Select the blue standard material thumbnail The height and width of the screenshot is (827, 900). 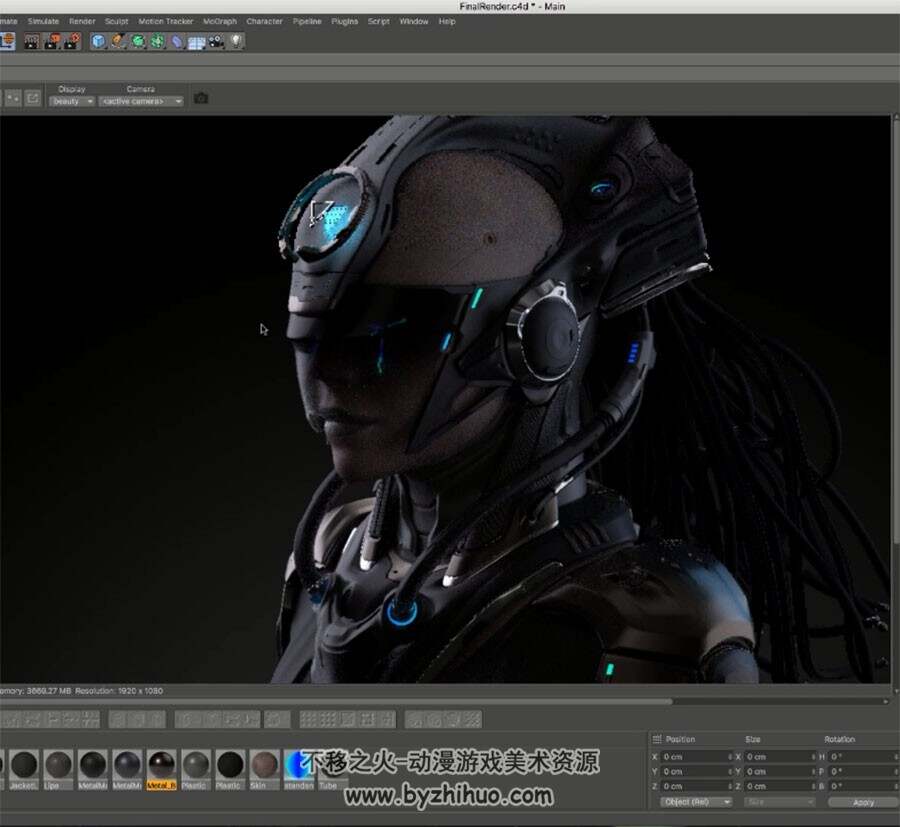(x=298, y=770)
